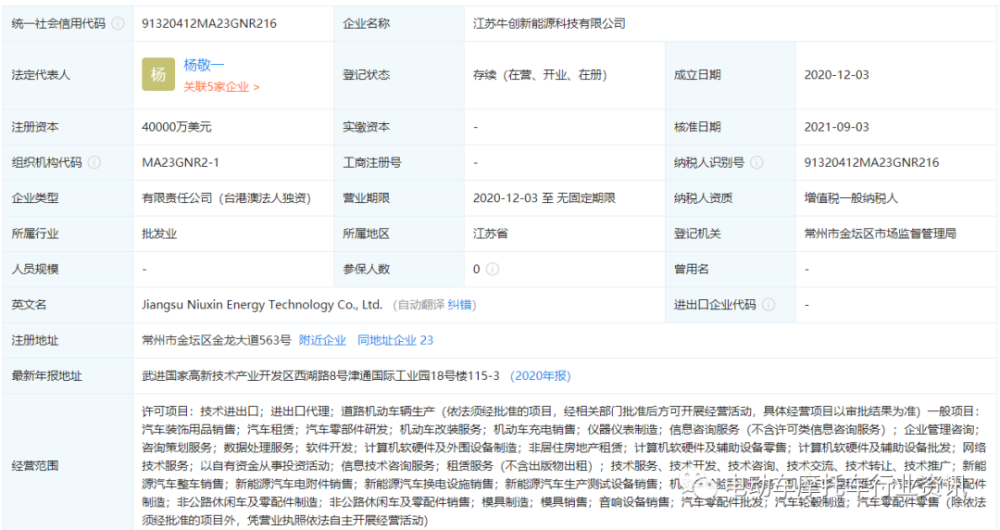Click the 工商注册号 label
Screen dimensions: 1000x530
coord(372,163)
